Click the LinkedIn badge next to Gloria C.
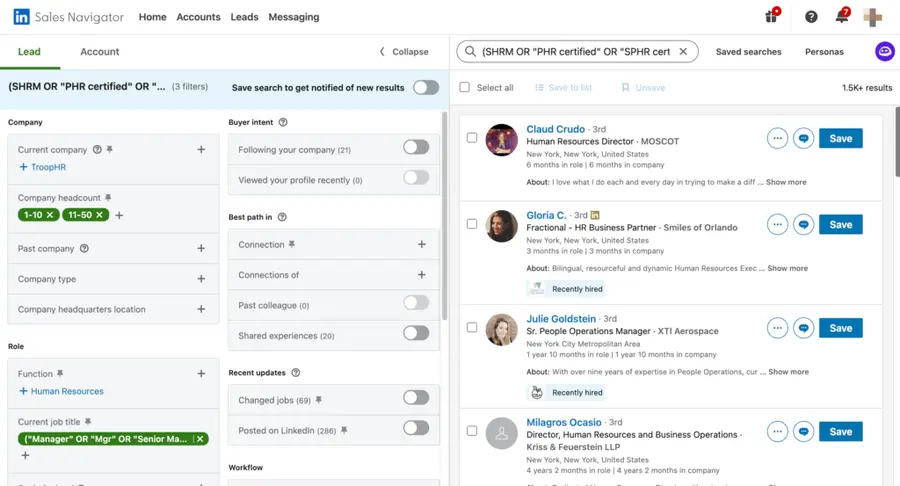900x486 pixels. tap(595, 215)
